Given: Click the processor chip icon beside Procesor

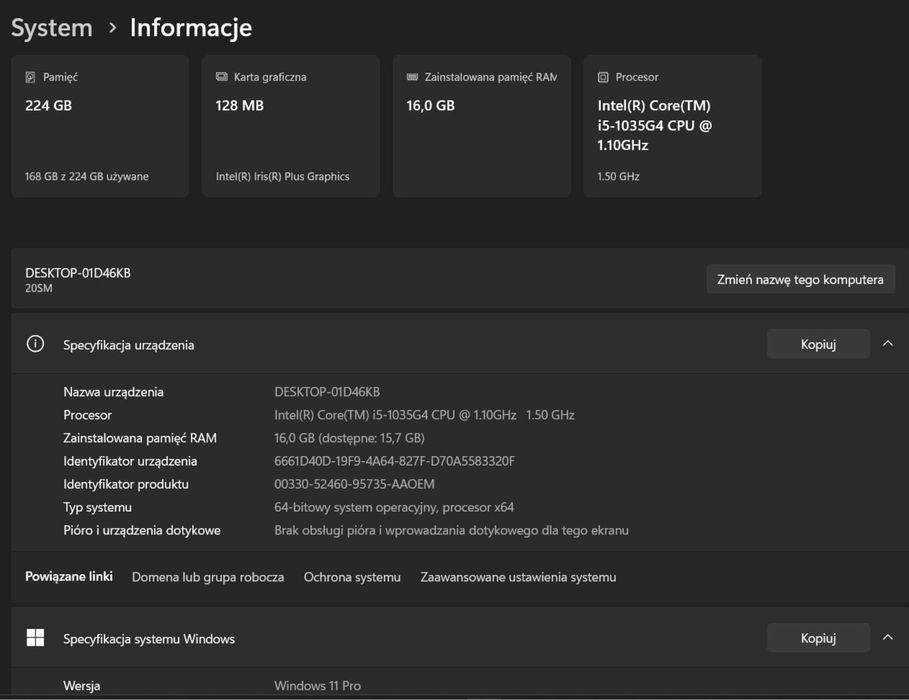Looking at the screenshot, I should tap(603, 77).
